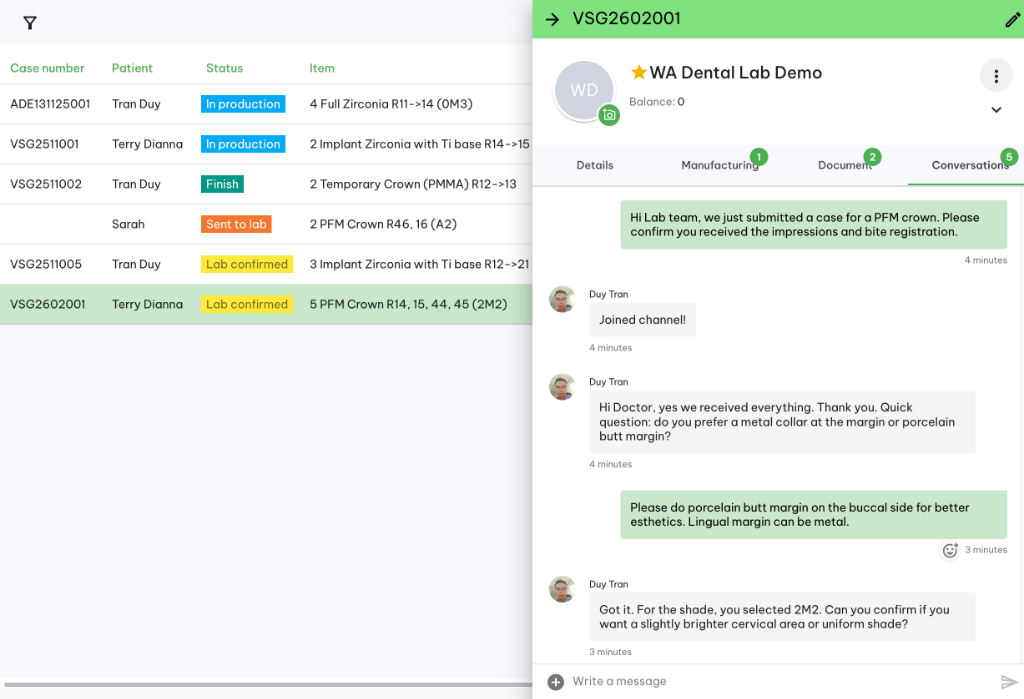Add emoji reaction to the margin message

click(x=950, y=550)
